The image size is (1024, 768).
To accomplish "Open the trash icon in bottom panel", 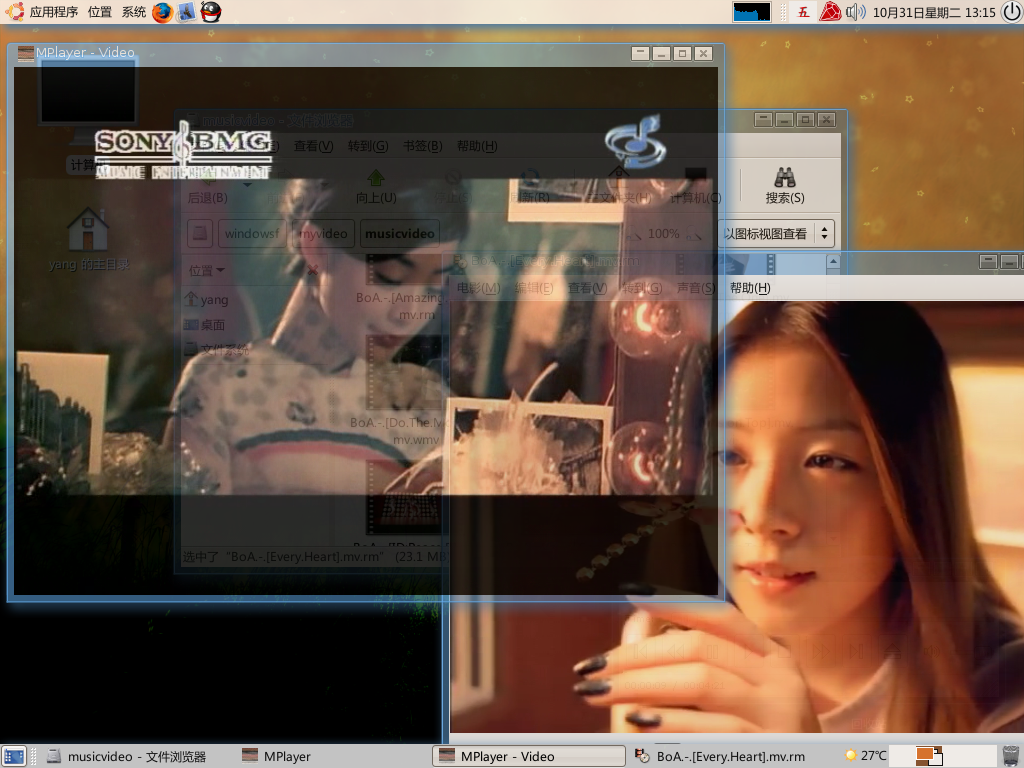I will coord(1010,756).
